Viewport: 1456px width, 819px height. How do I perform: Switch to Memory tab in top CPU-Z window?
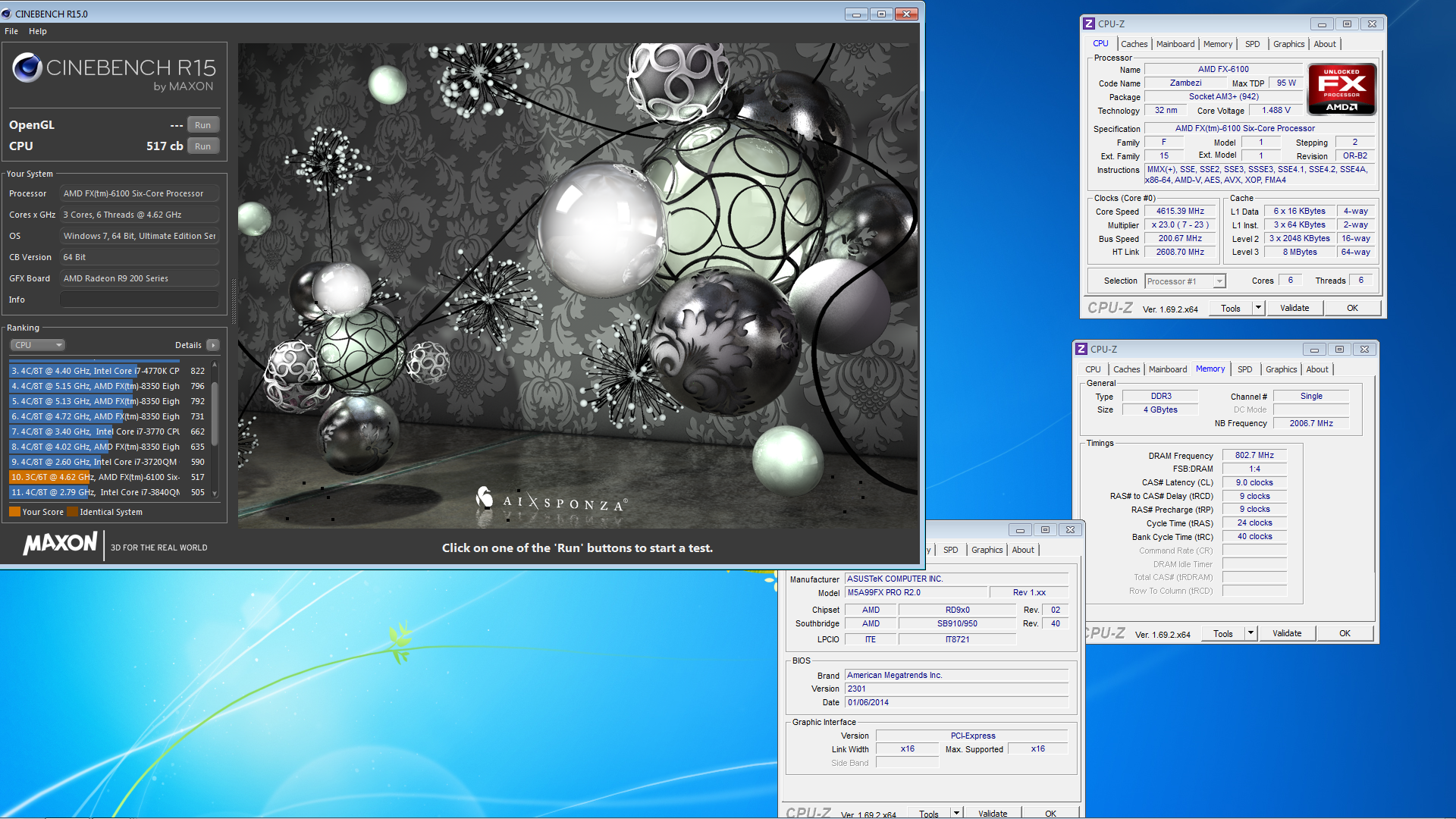point(1217,44)
